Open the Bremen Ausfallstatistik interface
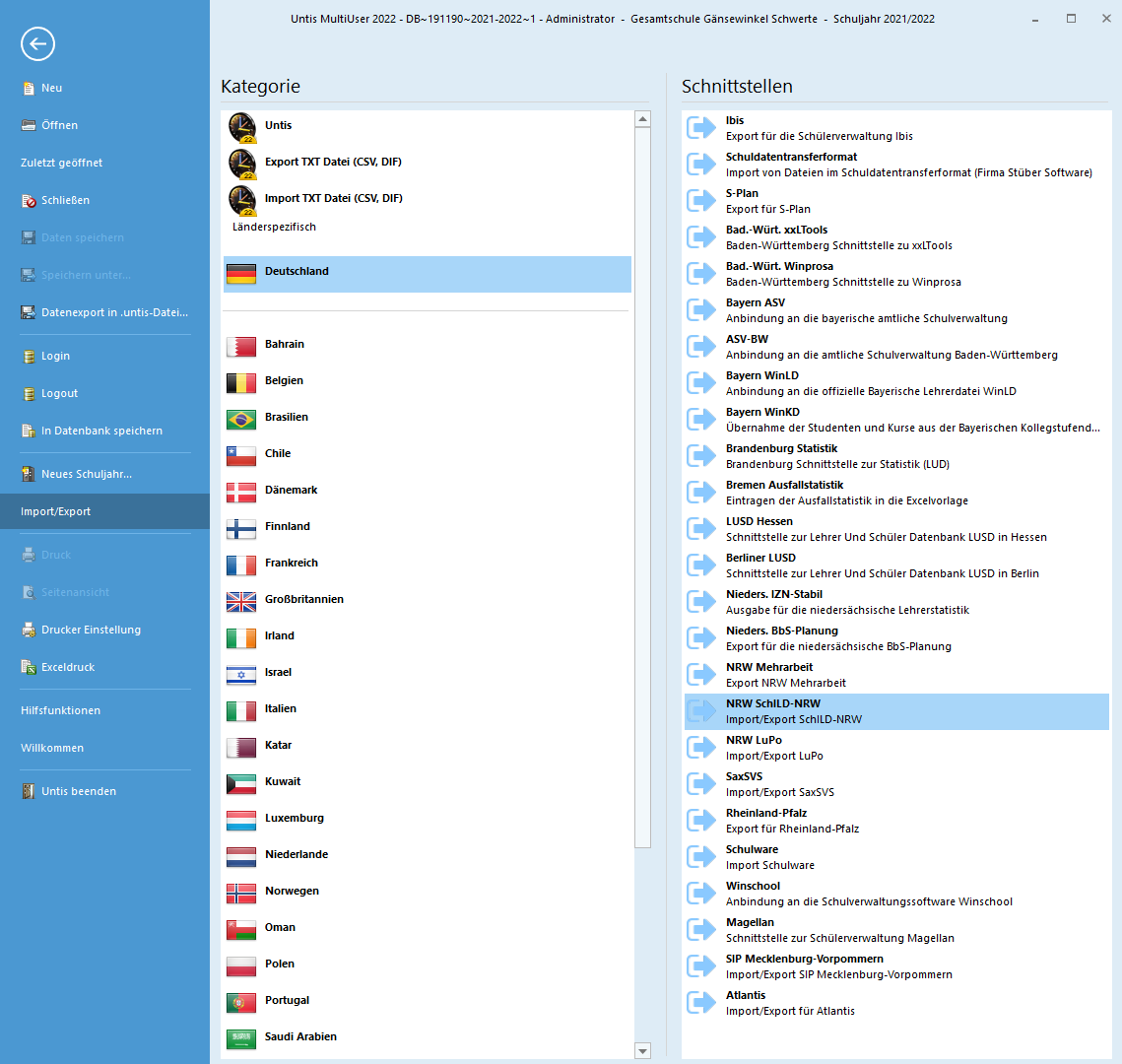The height and width of the screenshot is (1064, 1122). coord(896,493)
